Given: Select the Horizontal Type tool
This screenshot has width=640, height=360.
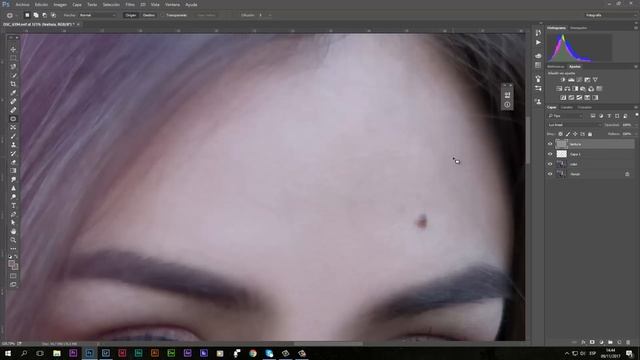Looking at the screenshot, I should (13, 205).
